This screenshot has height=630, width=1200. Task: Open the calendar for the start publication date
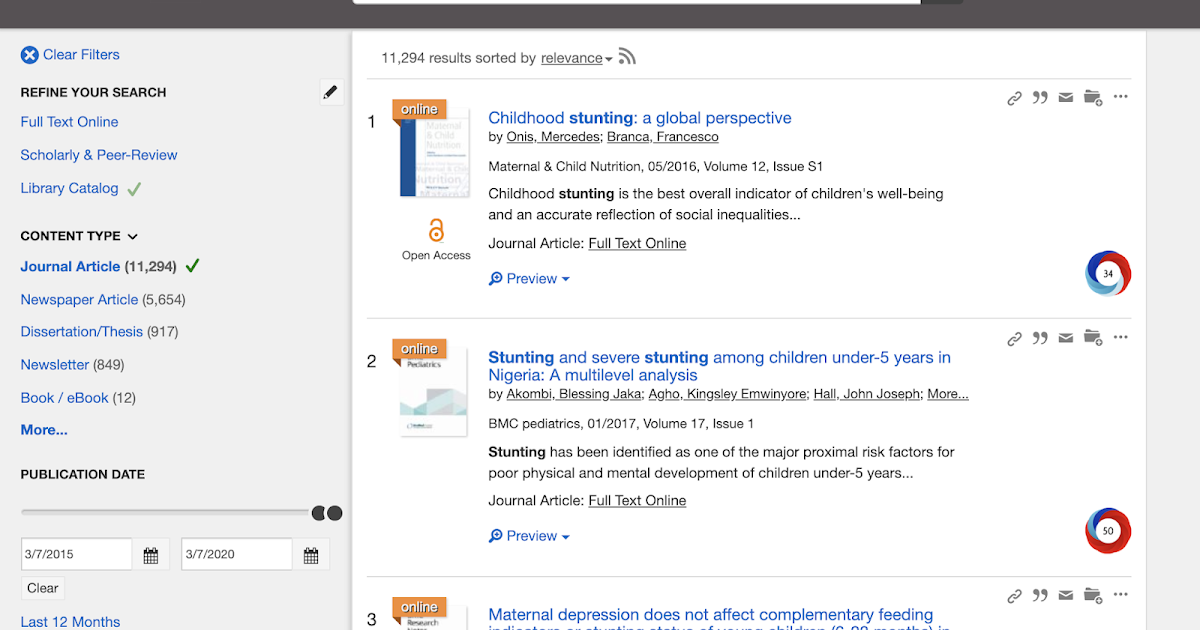[x=151, y=554]
